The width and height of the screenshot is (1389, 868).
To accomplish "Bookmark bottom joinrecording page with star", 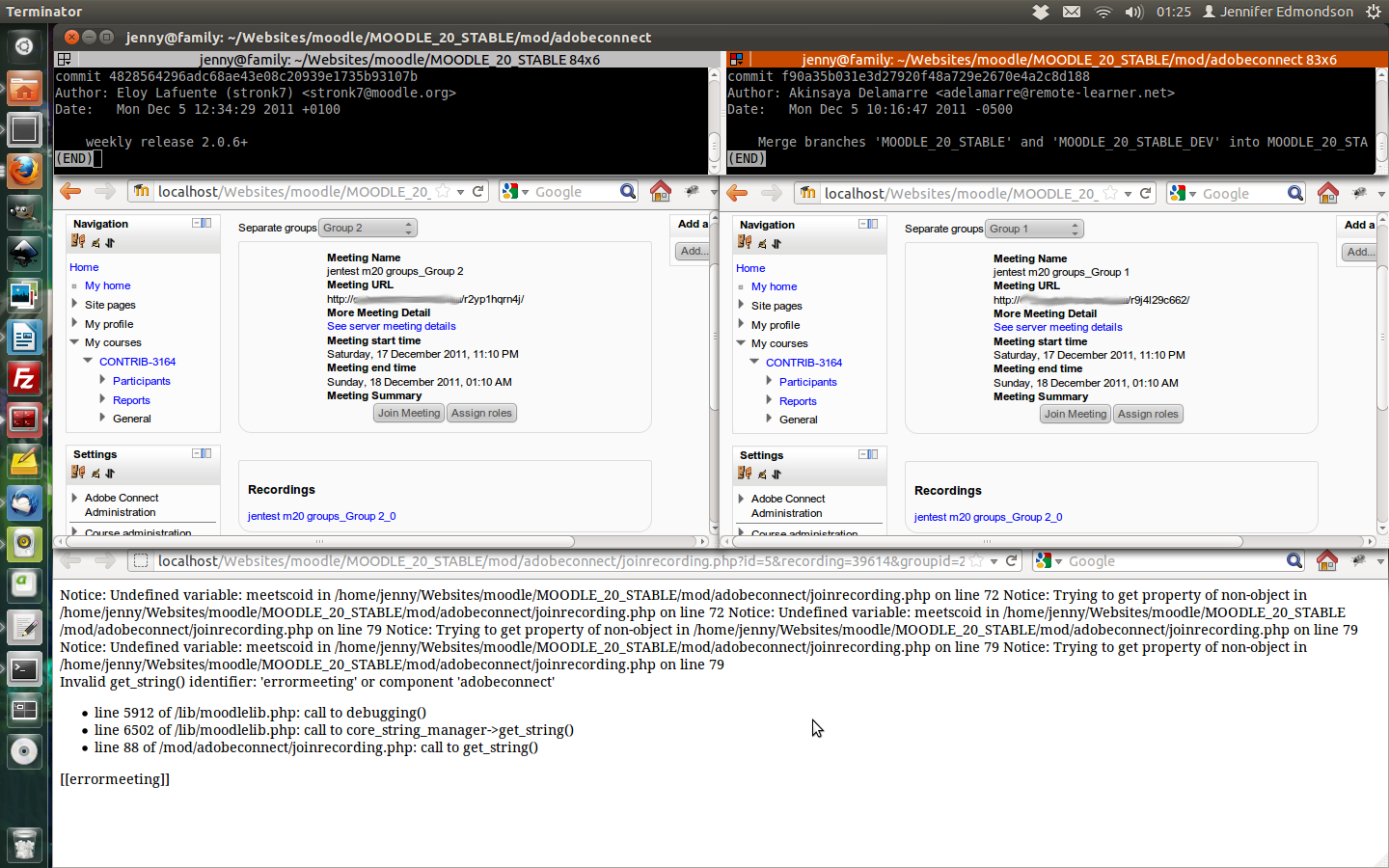I will (x=976, y=560).
